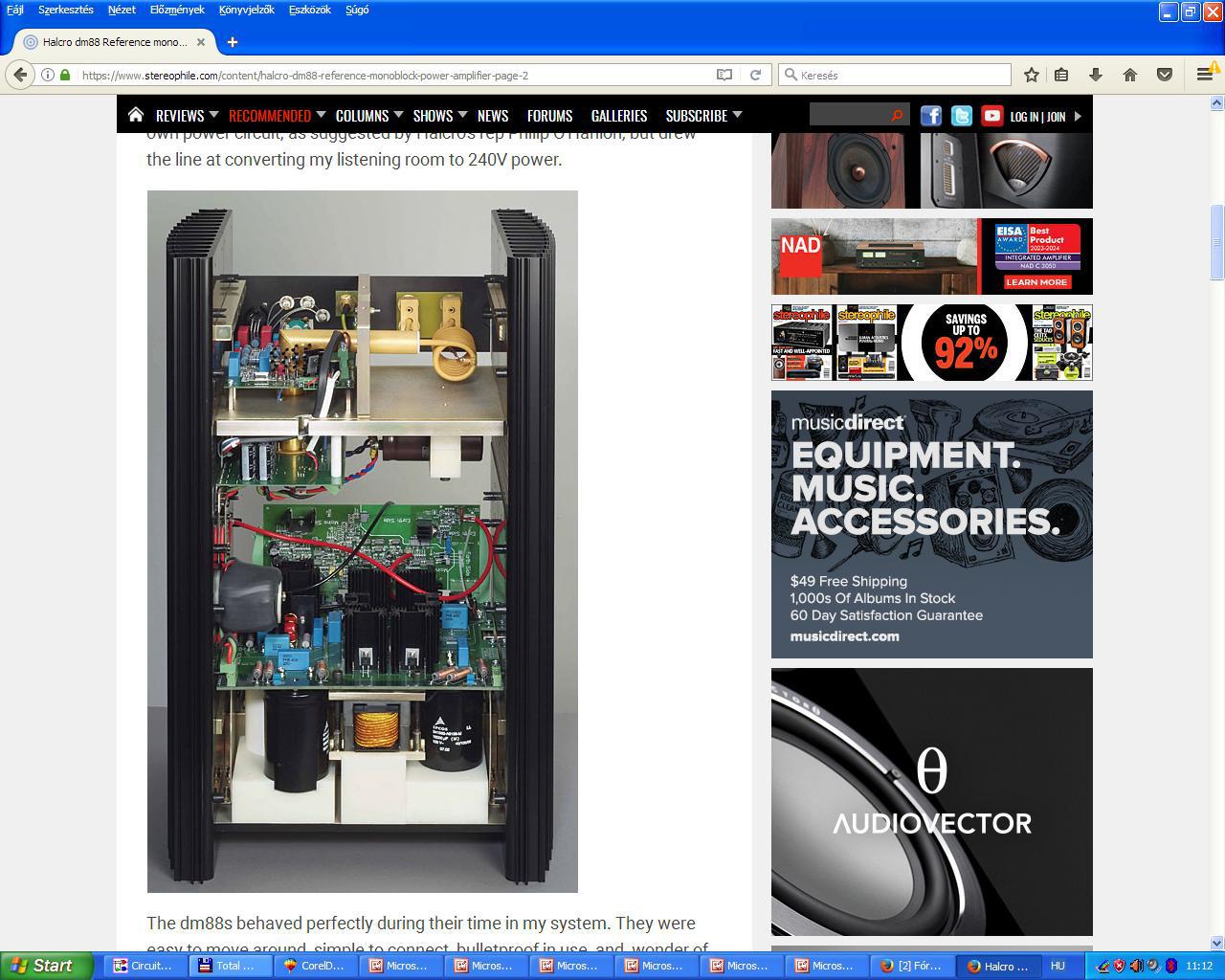1225x980 pixels.
Task: Open the Subscribe page
Action: tap(697, 115)
